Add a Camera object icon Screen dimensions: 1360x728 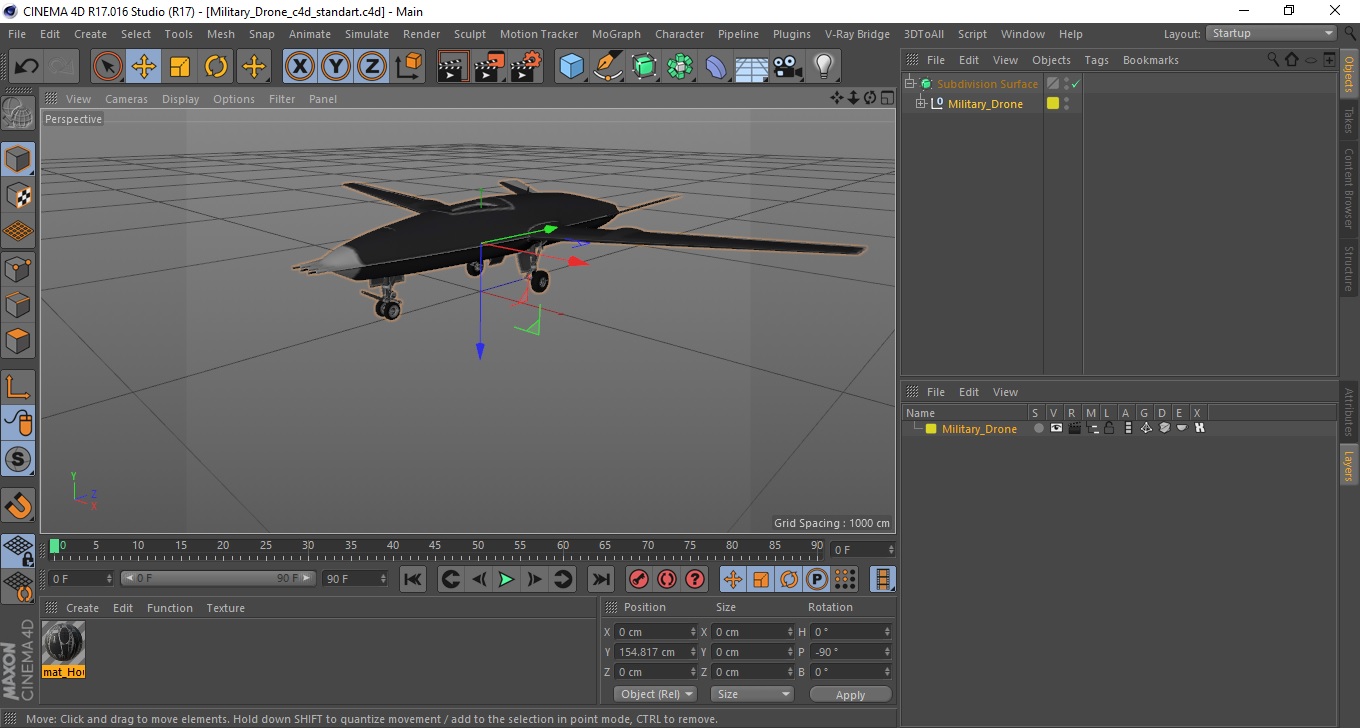(x=788, y=67)
